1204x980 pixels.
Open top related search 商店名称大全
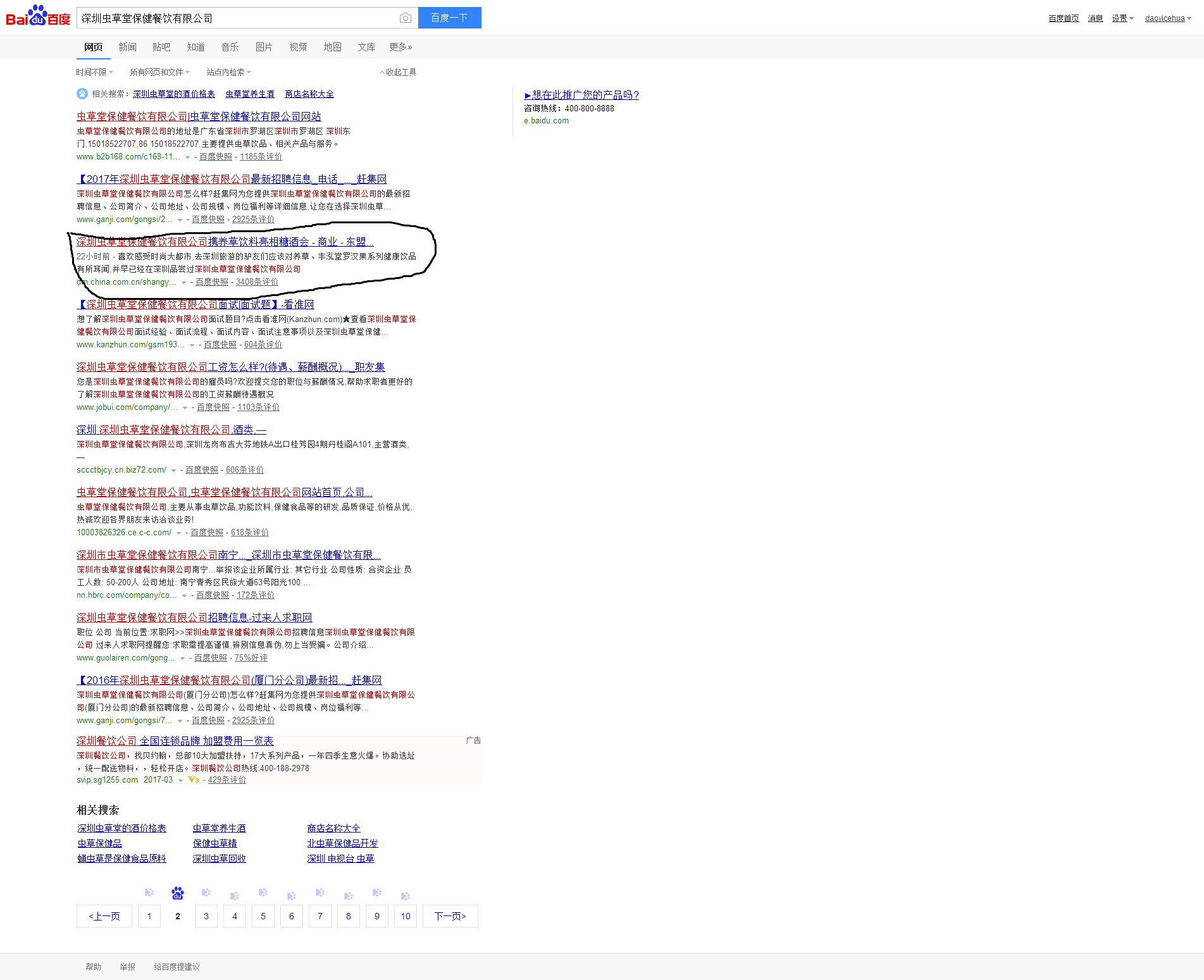coord(309,94)
